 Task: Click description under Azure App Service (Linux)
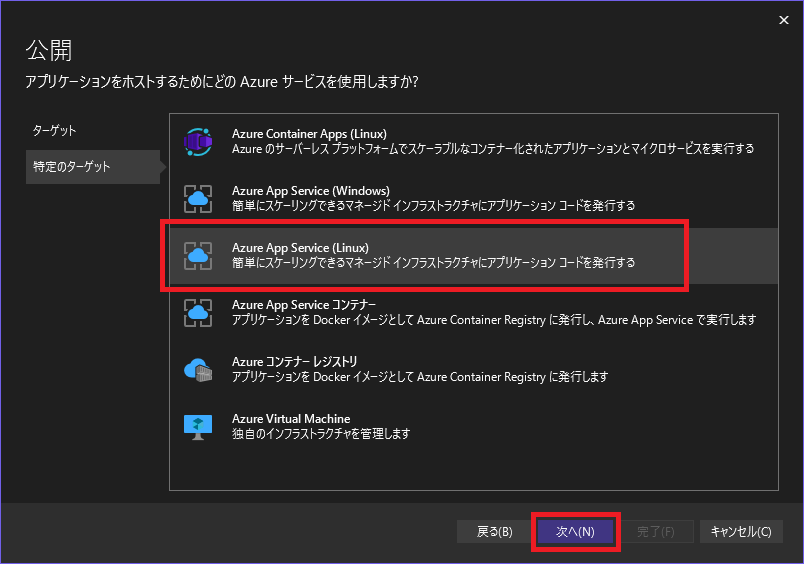433,263
